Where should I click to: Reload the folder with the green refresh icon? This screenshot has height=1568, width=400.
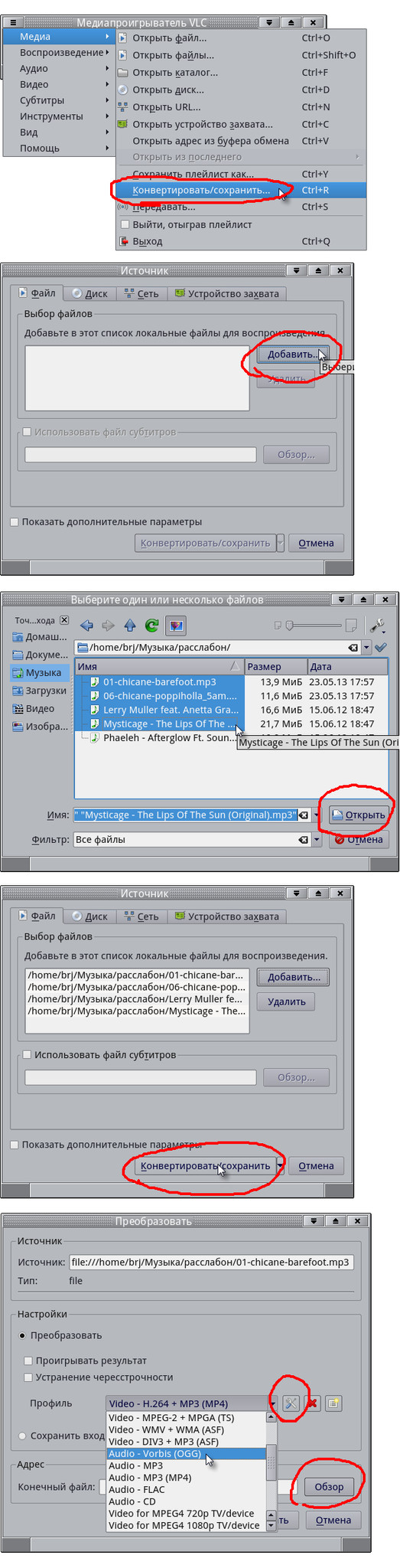click(151, 626)
